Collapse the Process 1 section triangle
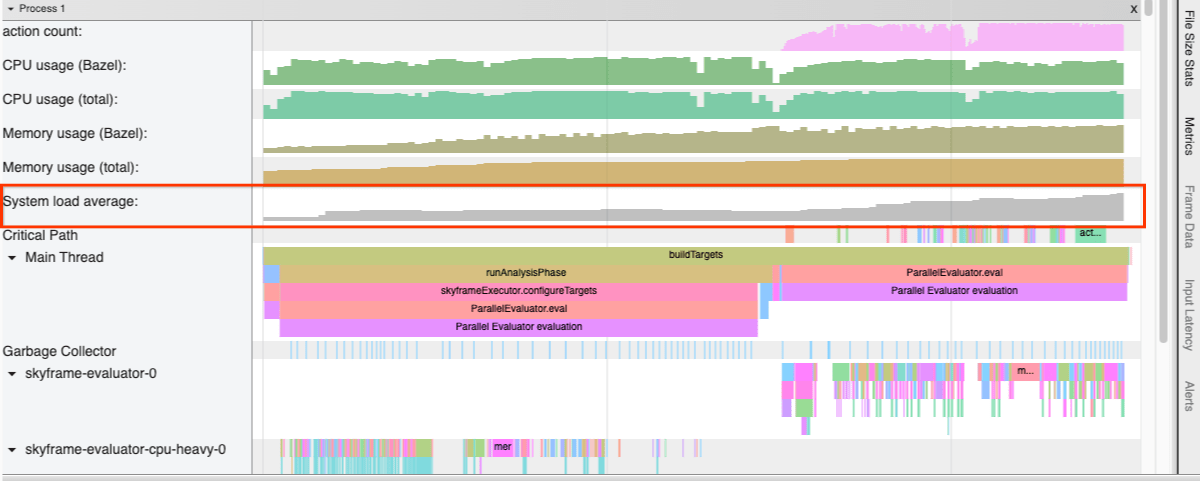Screen dimensions: 1200x481 (x=10, y=8)
